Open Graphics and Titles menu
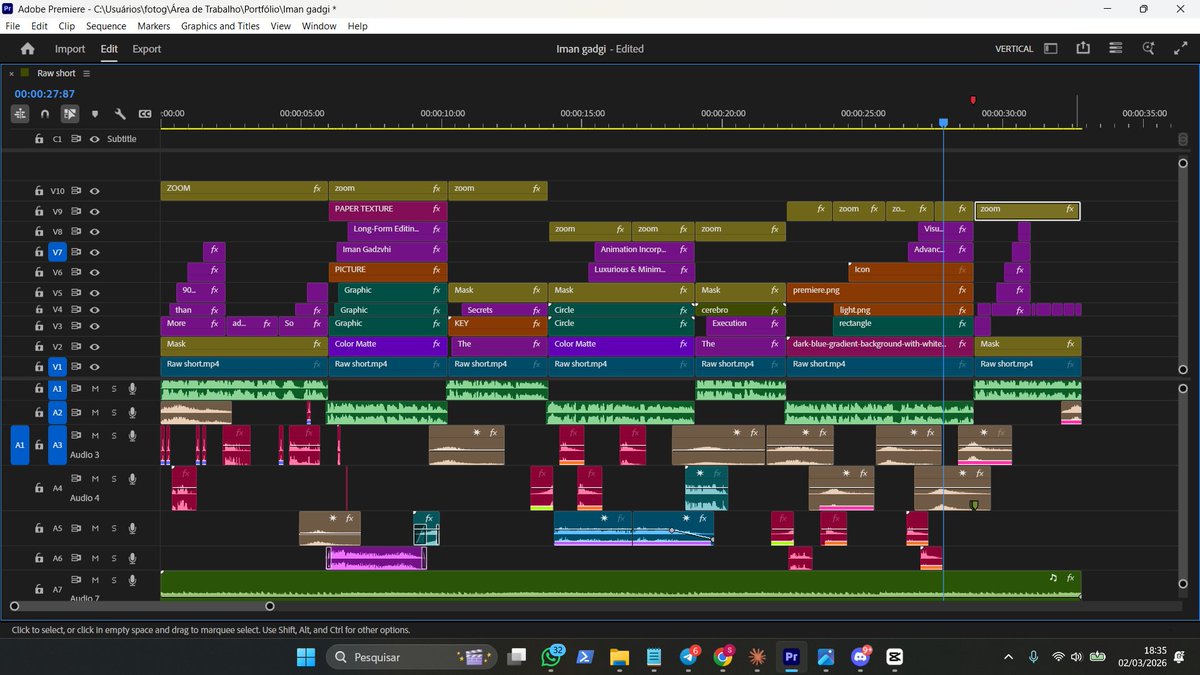 coord(220,26)
